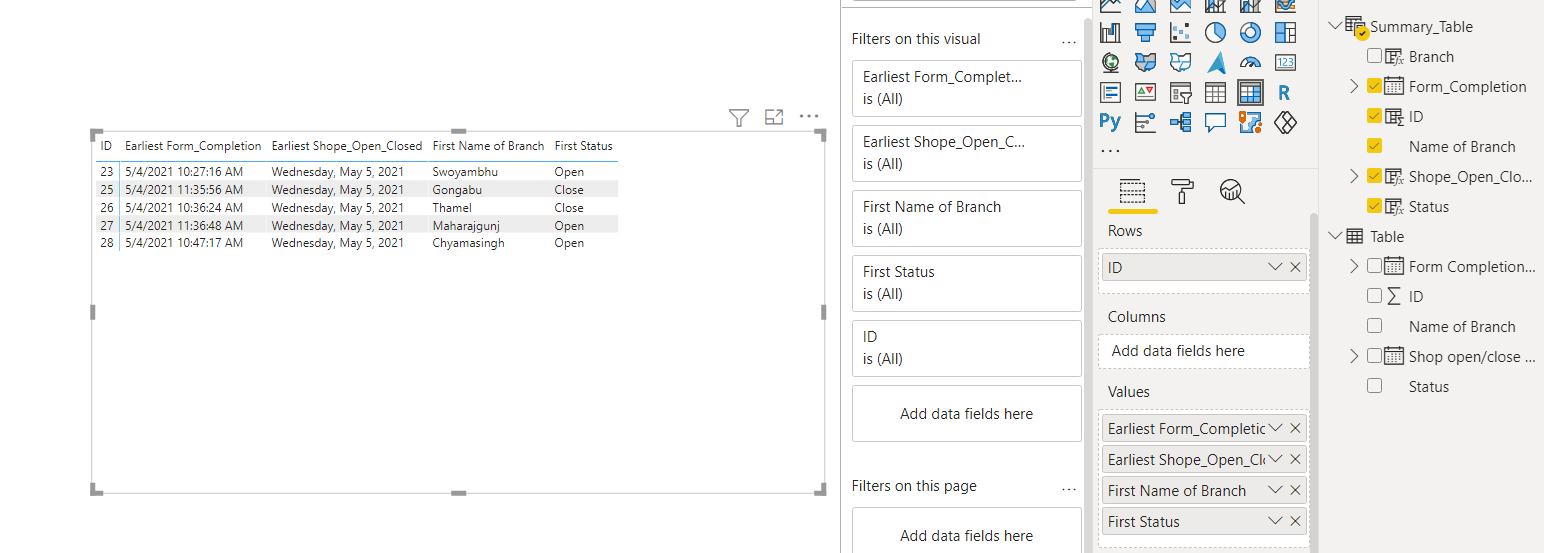Select the Treemap visual icon
The width and height of the screenshot is (1544, 553).
click(1285, 32)
